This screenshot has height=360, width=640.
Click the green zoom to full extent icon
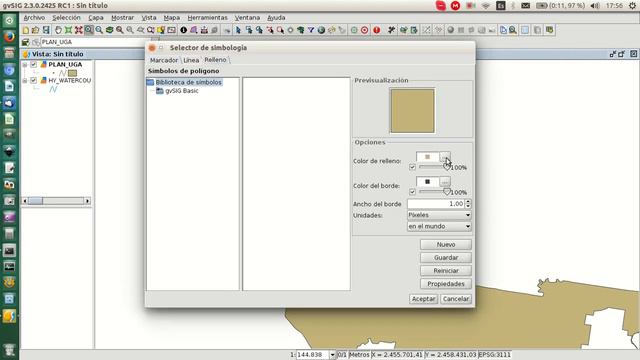pyautogui.click(x=68, y=30)
